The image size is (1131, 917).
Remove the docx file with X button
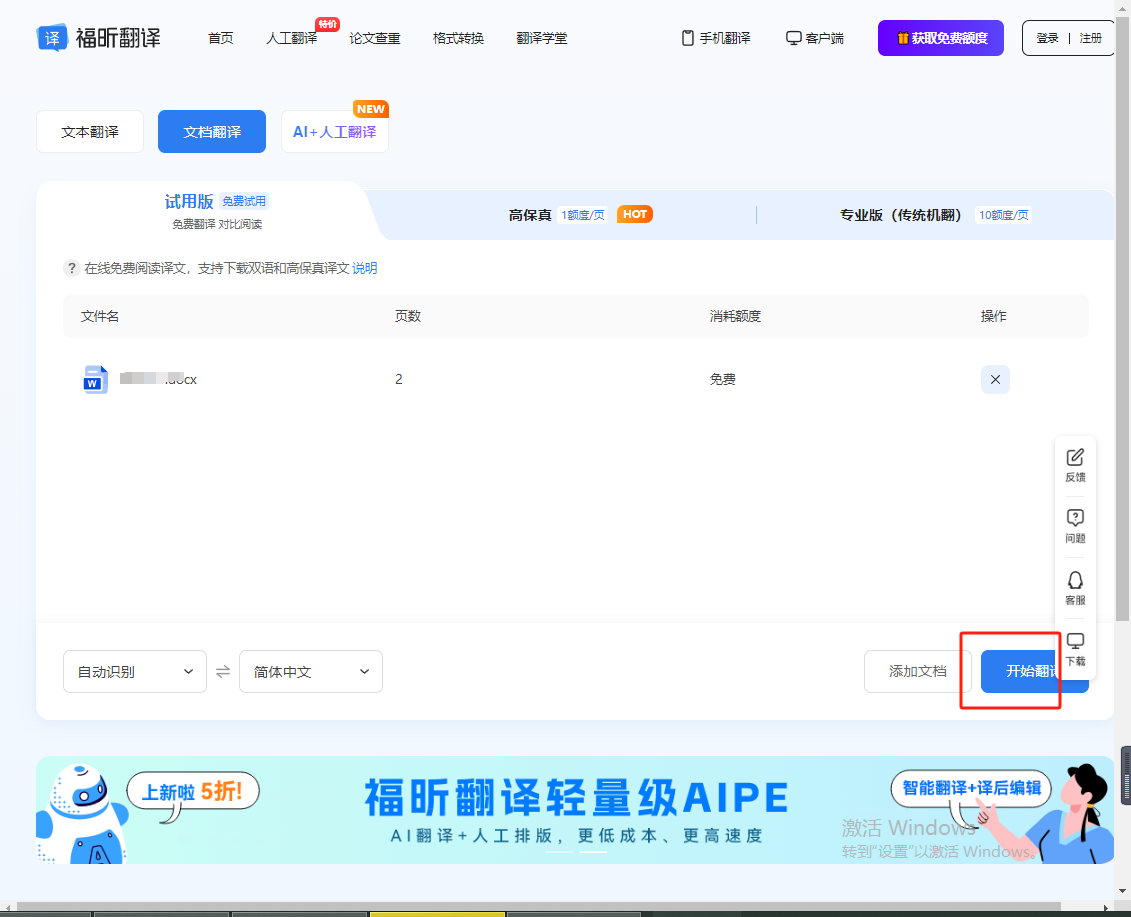(x=995, y=379)
